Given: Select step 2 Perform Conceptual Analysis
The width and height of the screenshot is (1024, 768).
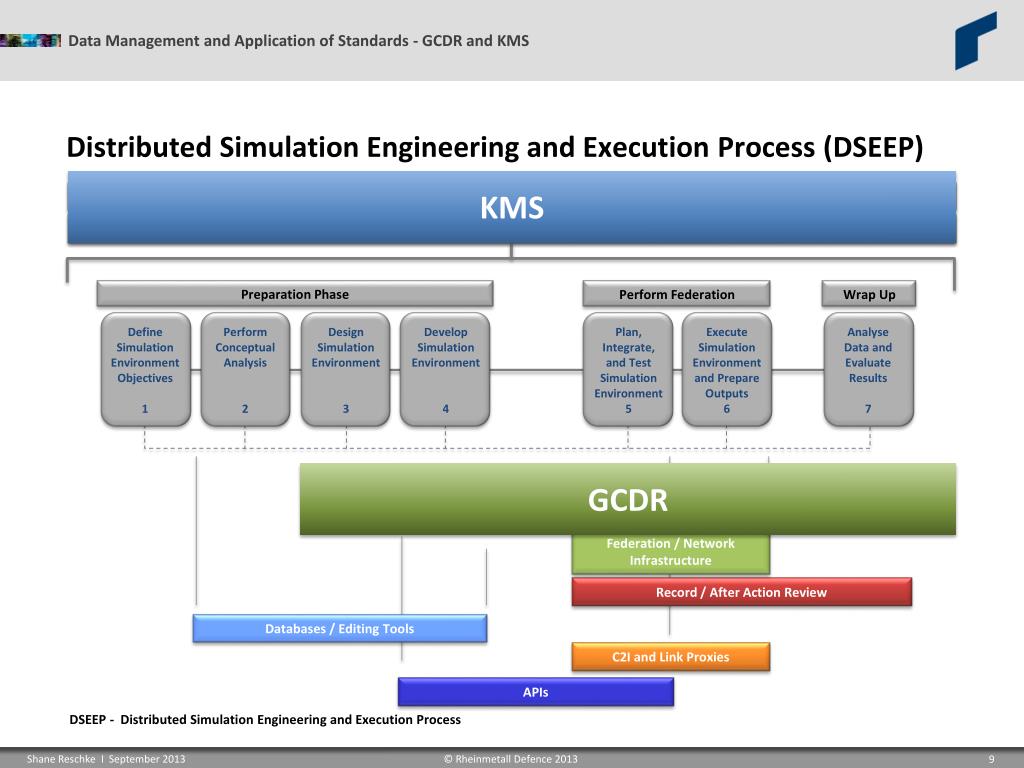Looking at the screenshot, I should coord(245,370).
